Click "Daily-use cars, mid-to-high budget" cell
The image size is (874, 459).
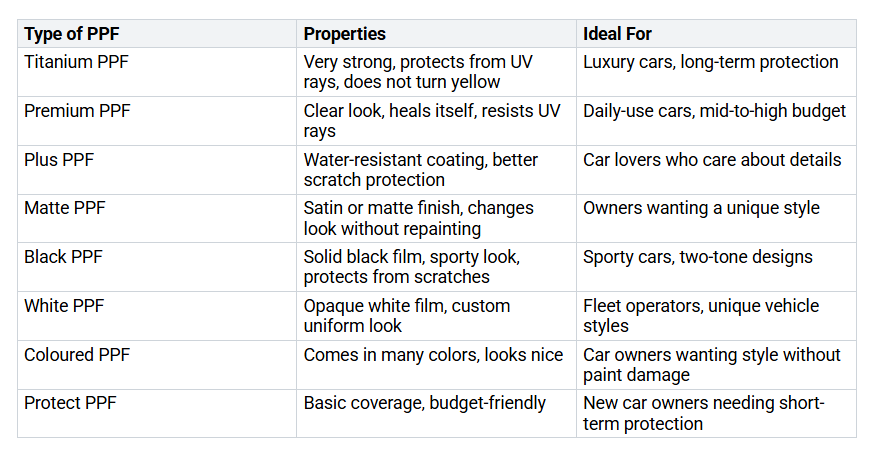715,111
